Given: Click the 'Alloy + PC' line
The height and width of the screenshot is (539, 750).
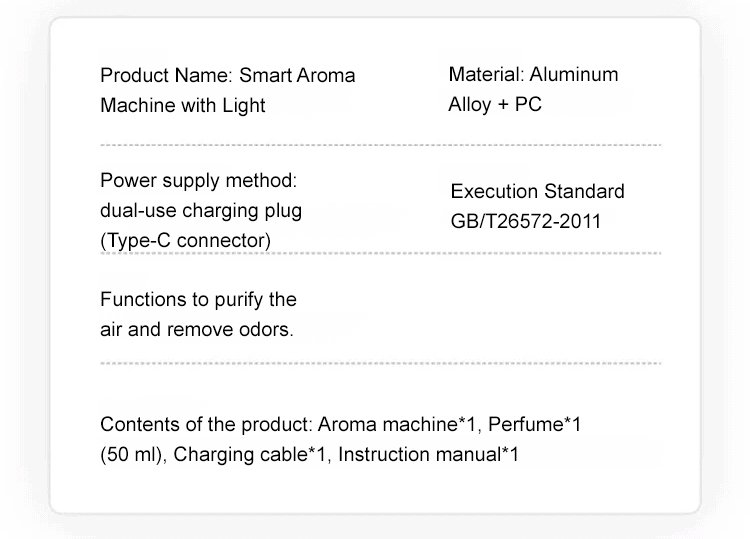Looking at the screenshot, I should pos(495,104).
